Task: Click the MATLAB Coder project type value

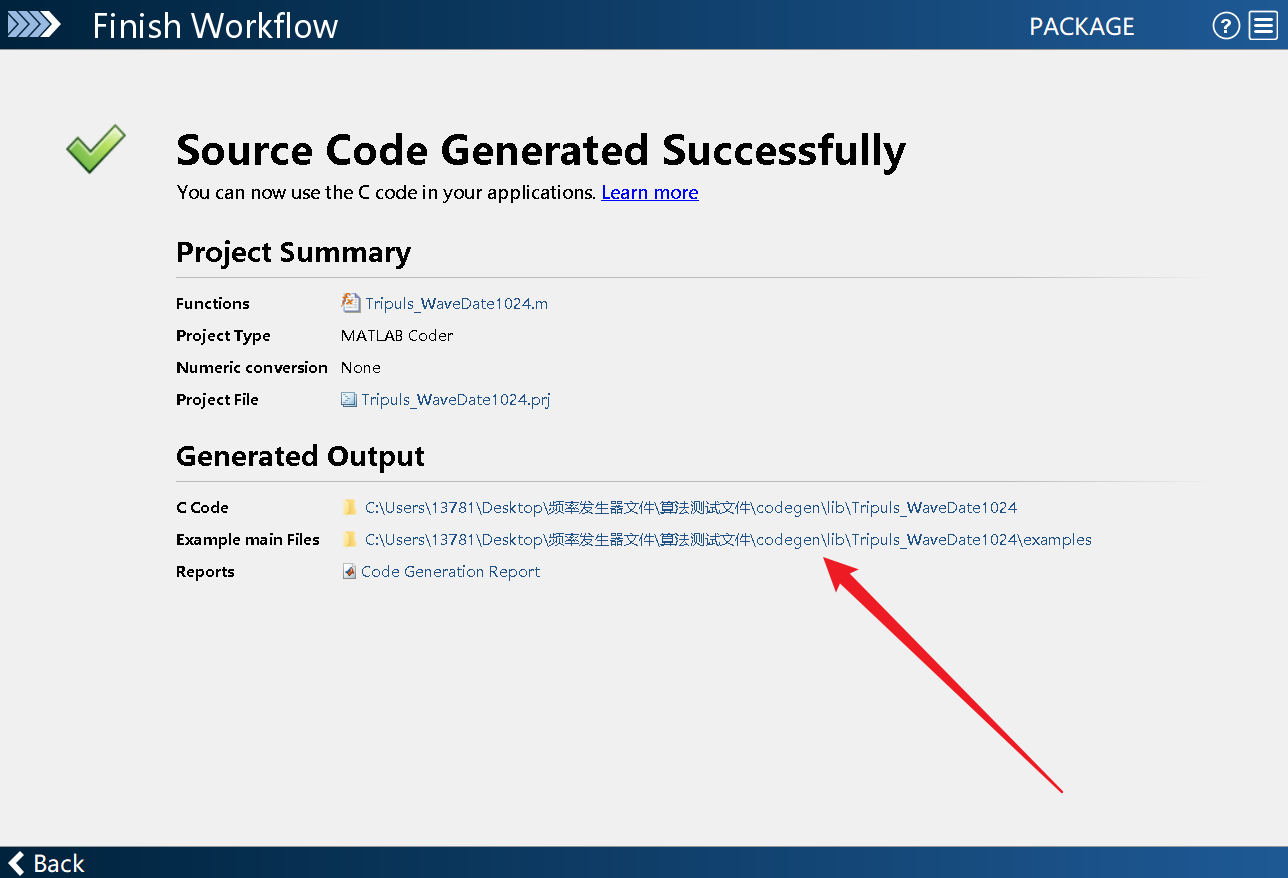Action: pos(397,335)
